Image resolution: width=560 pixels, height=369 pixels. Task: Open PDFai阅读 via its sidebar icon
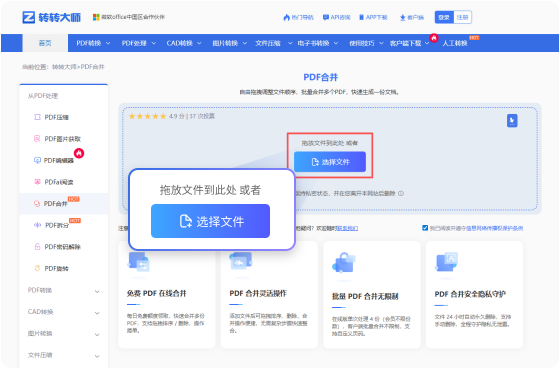37,182
